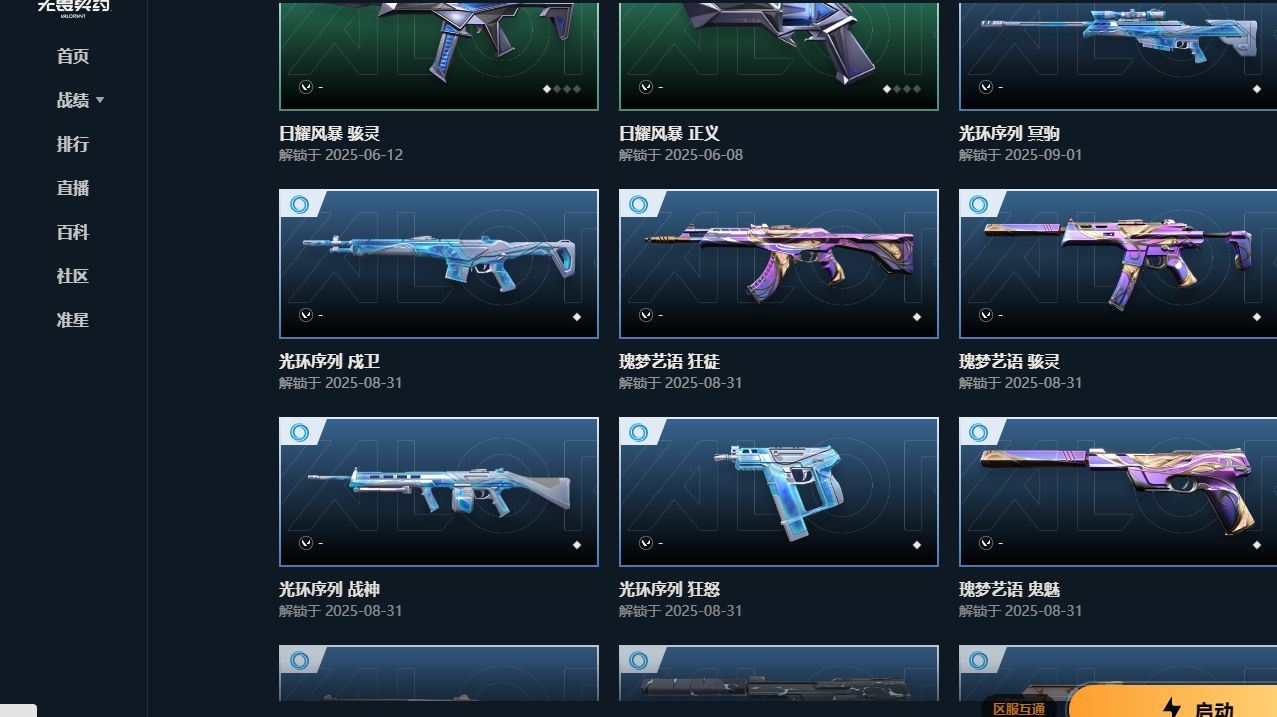The image size is (1277, 717).
Task: Select last level diamond on 日耀风暴 正义 card
Action: pyautogui.click(x=917, y=89)
